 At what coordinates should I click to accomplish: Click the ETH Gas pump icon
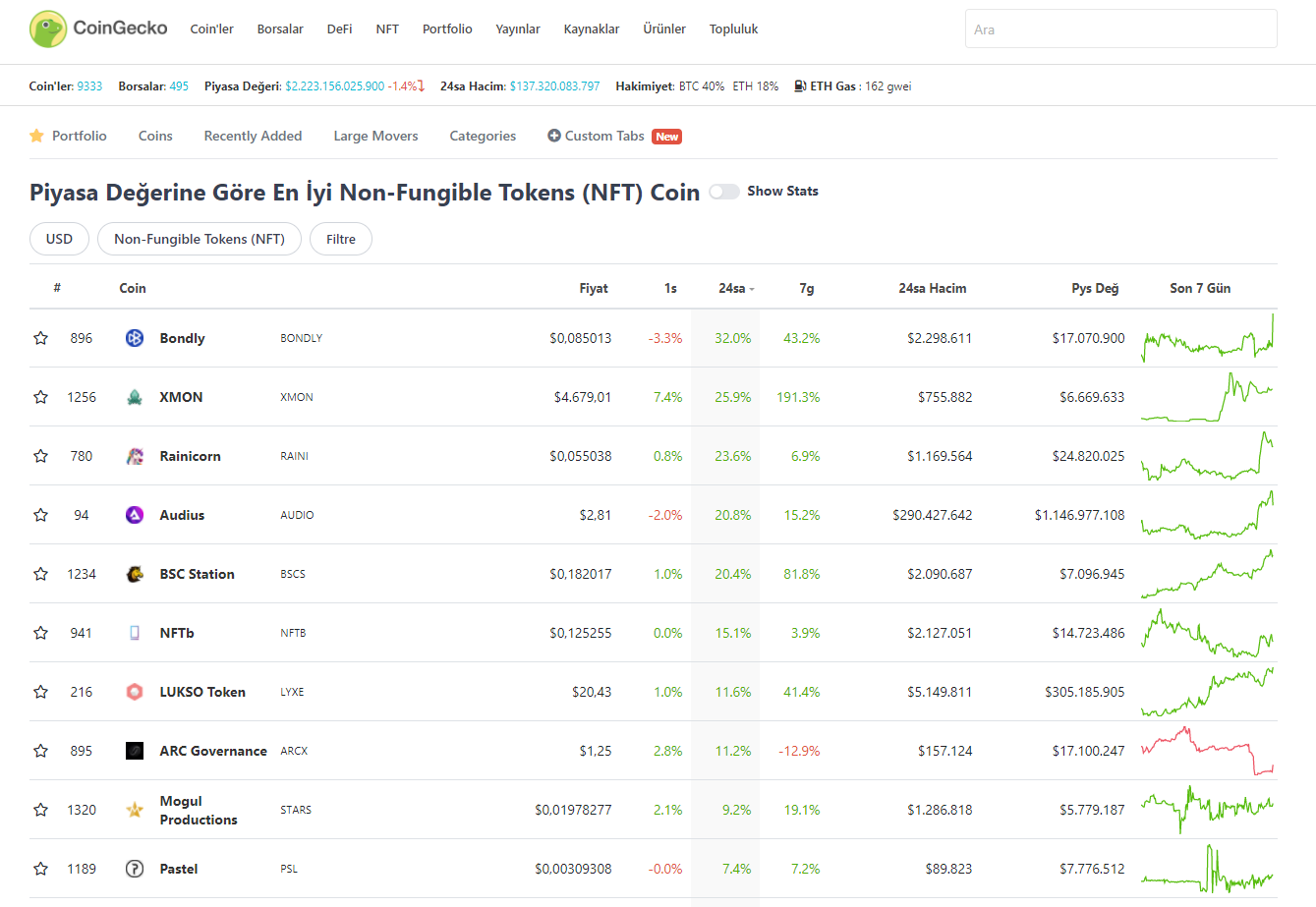(x=800, y=86)
